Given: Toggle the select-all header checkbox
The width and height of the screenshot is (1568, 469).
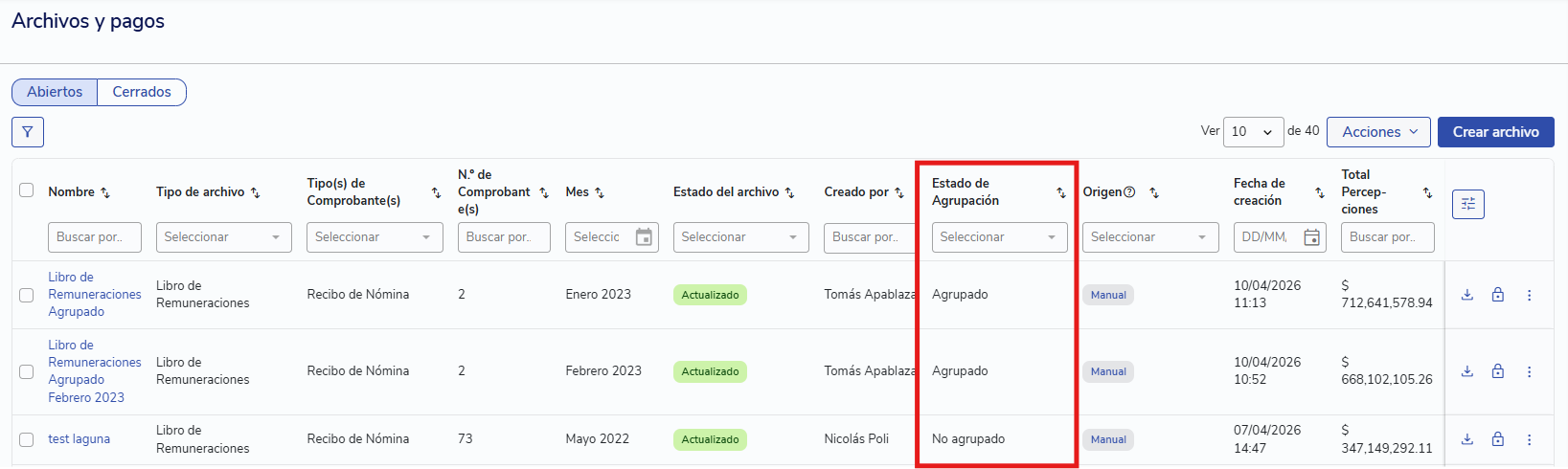Looking at the screenshot, I should tap(27, 190).
